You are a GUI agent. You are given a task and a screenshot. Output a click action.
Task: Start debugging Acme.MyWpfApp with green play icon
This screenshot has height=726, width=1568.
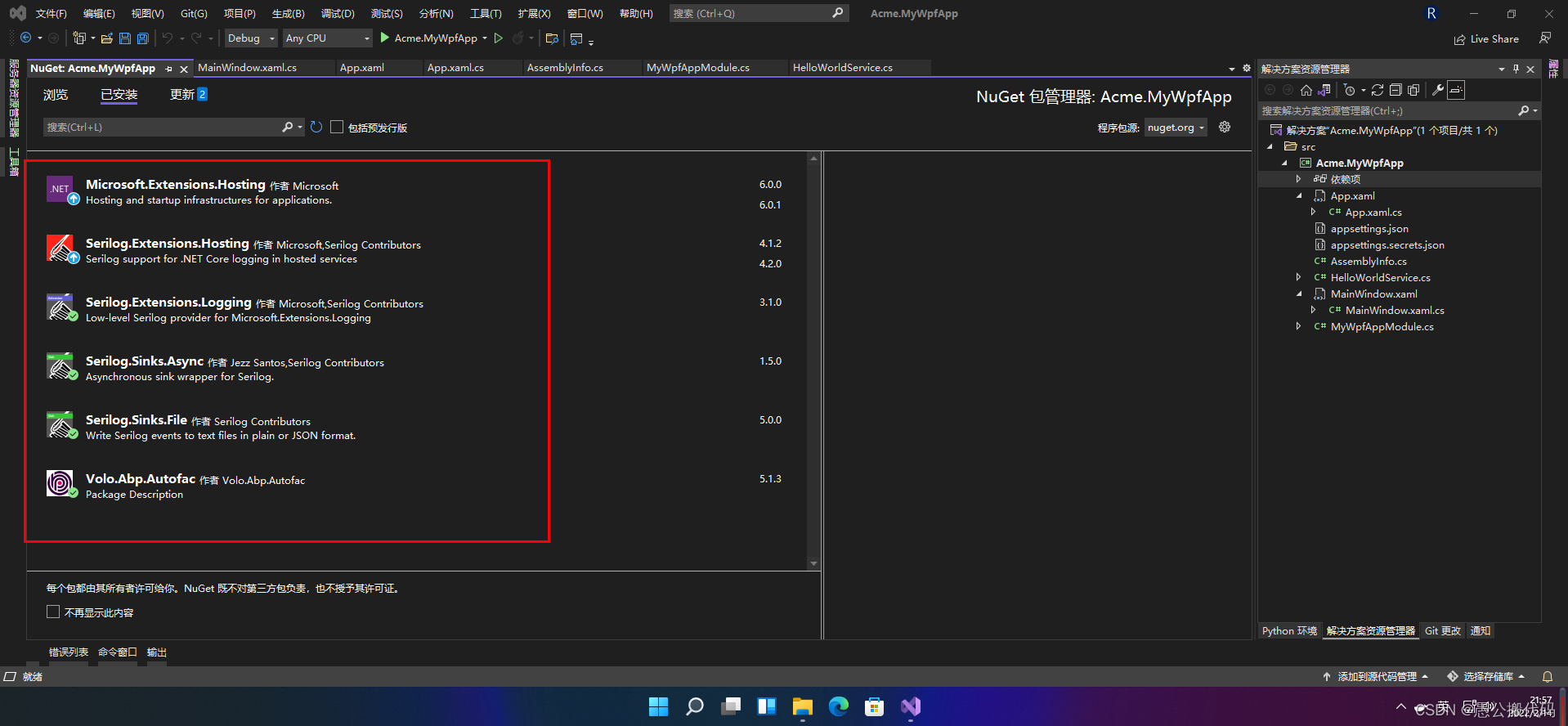(384, 38)
